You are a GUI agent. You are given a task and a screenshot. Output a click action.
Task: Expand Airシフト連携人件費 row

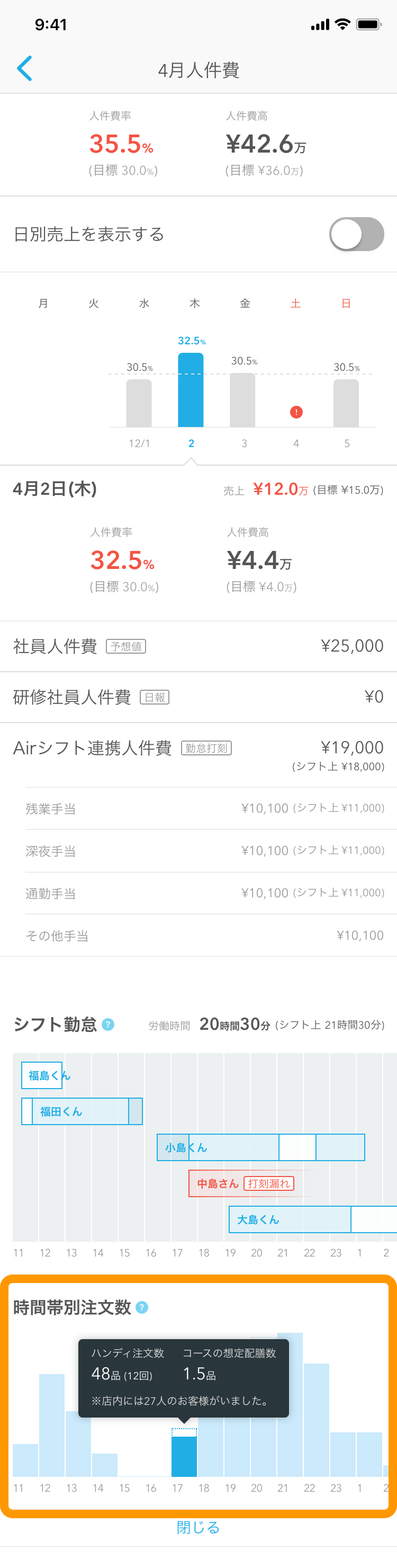(198, 755)
